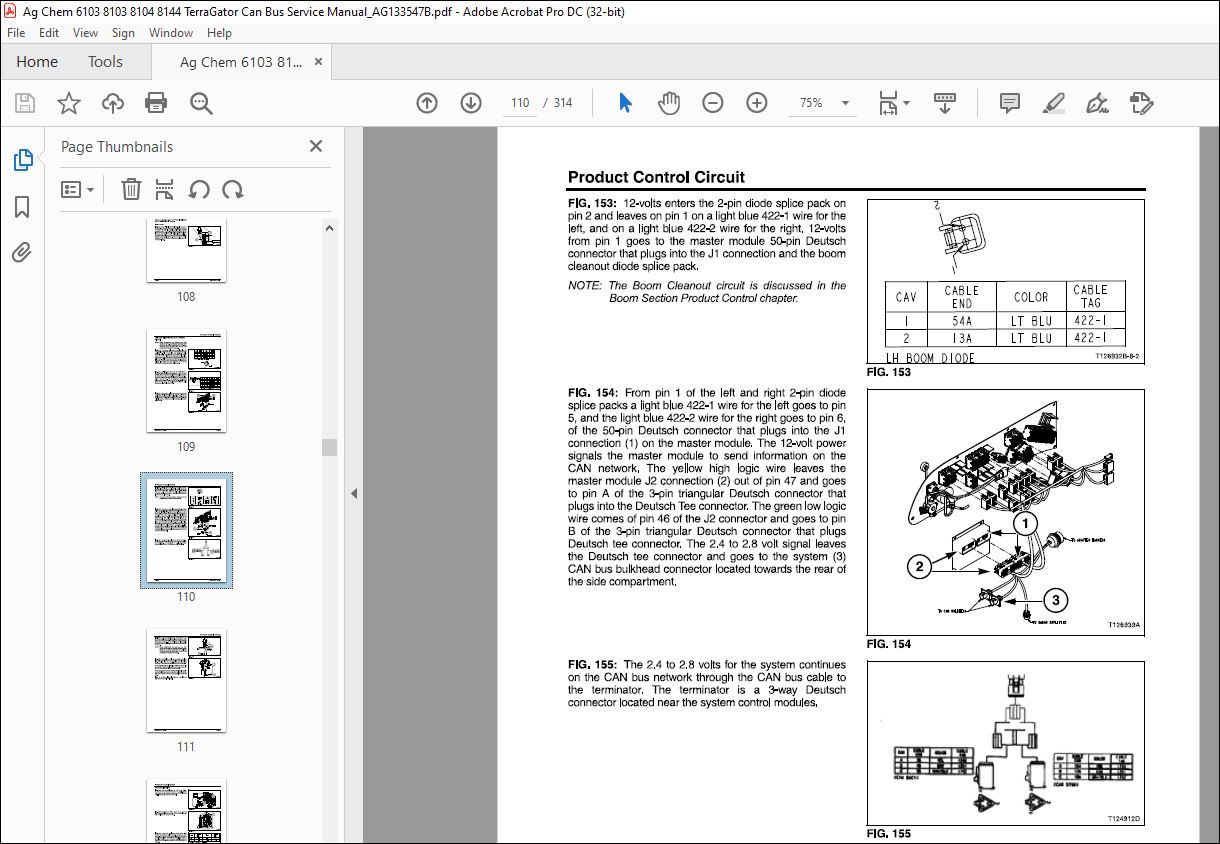The width and height of the screenshot is (1220, 844).
Task: Click the thumbnails scrollbar up arrow
Action: point(329,228)
